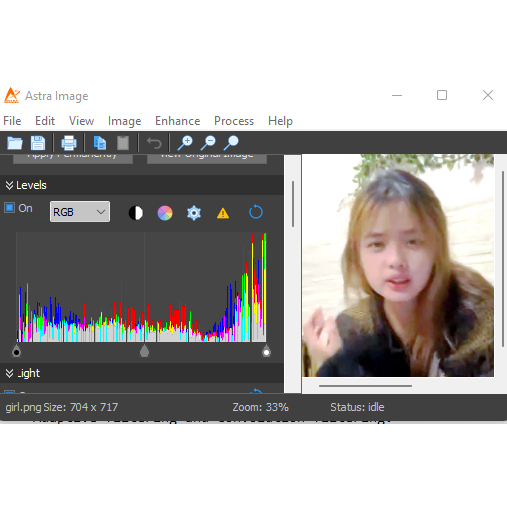This screenshot has height=507, width=507.
Task: Open a file with the folder icon
Action: pos(15,143)
